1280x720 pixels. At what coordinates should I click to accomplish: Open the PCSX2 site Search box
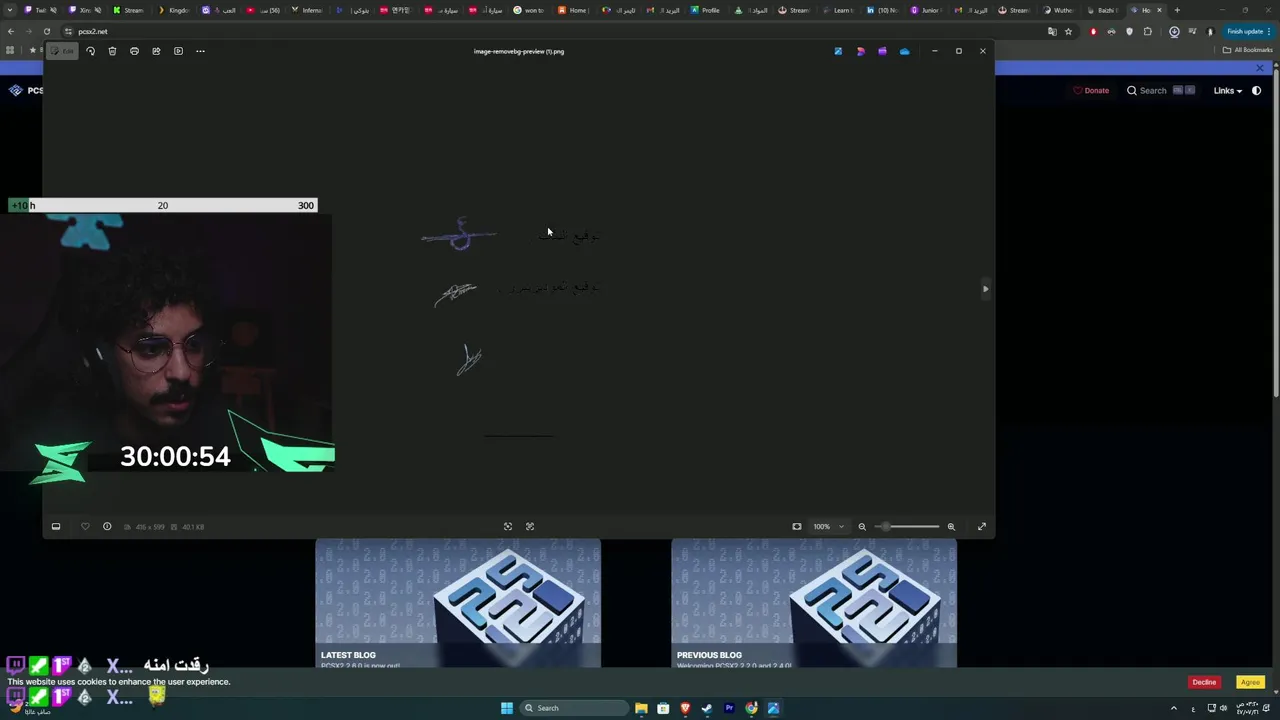tap(1160, 90)
